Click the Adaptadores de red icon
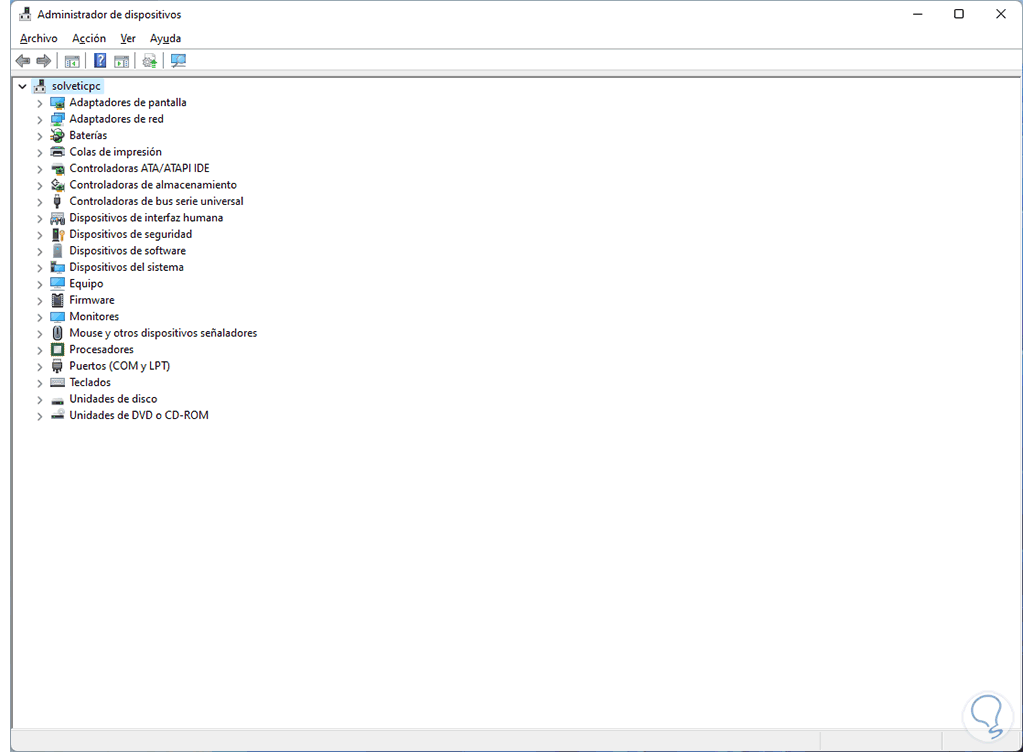Viewport: 1034px width, 752px height. 57,119
